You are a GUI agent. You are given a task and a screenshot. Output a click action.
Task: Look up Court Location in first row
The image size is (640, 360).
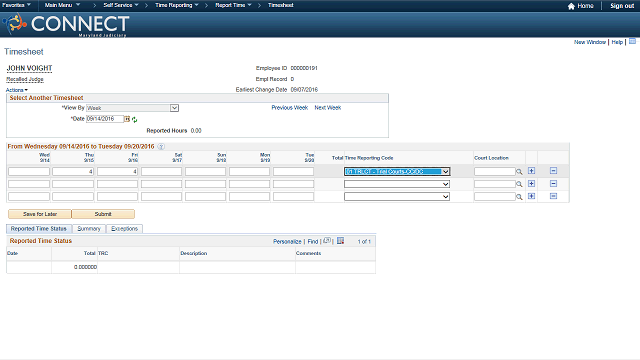tap(519, 172)
